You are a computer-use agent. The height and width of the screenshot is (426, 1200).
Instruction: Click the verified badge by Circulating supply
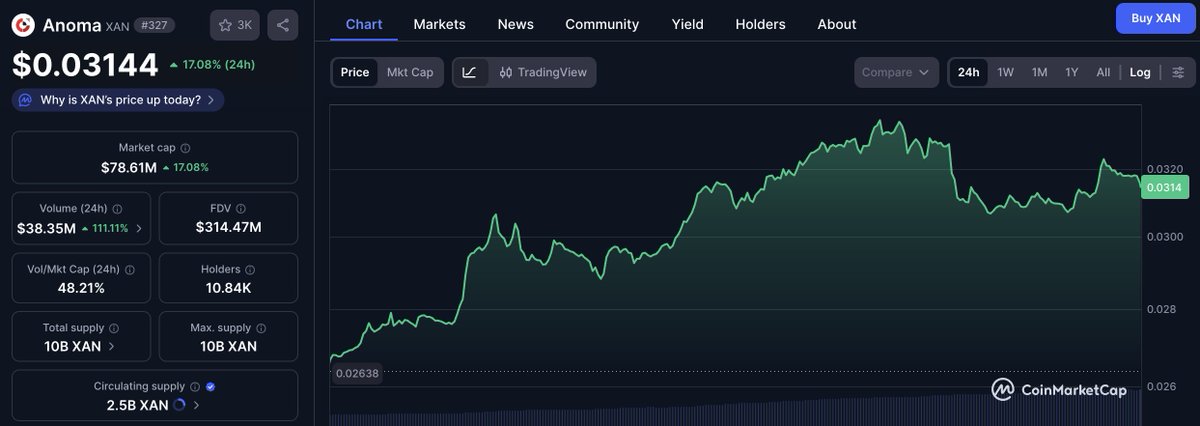pos(210,386)
